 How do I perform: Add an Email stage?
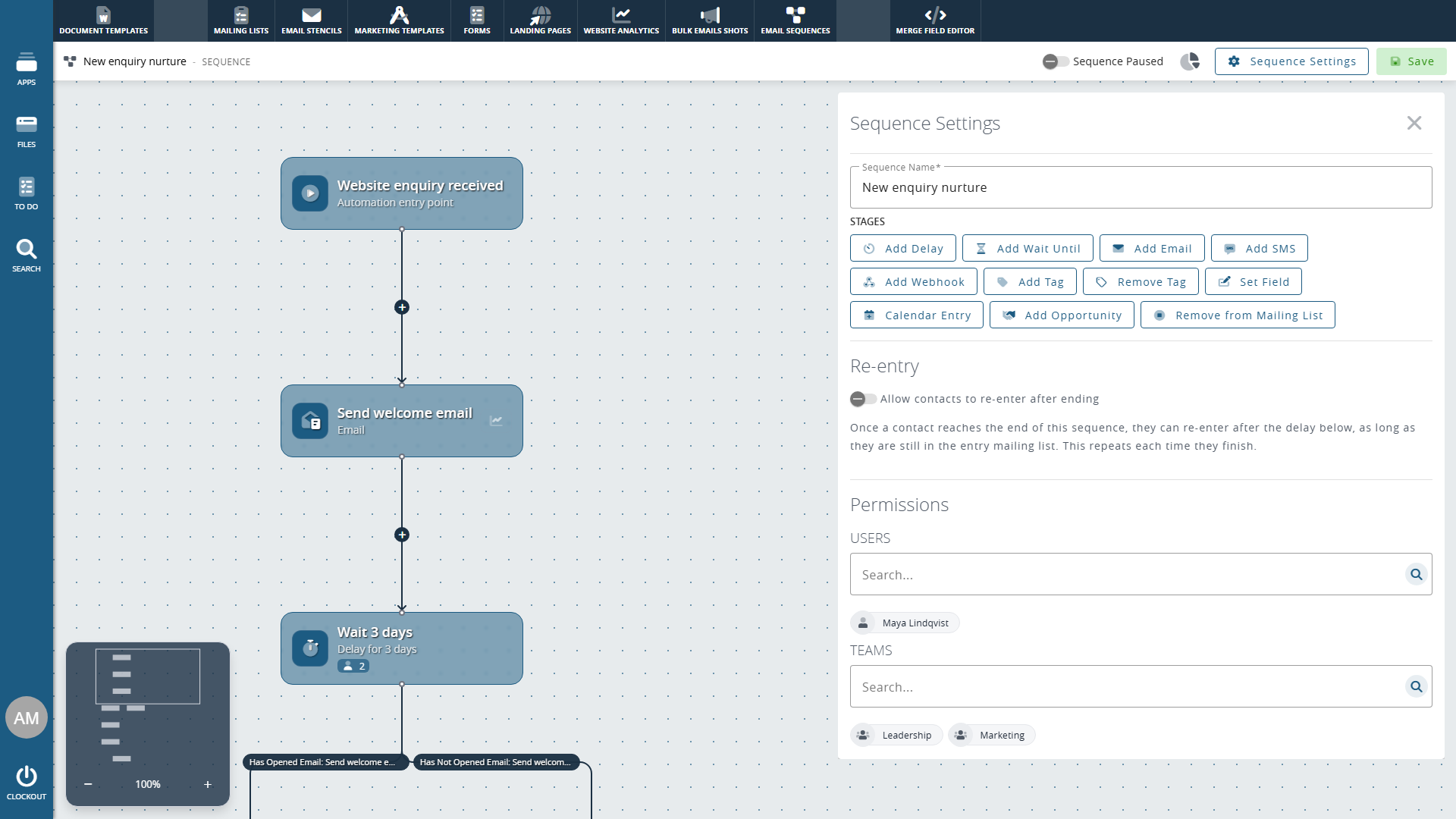coord(1152,248)
